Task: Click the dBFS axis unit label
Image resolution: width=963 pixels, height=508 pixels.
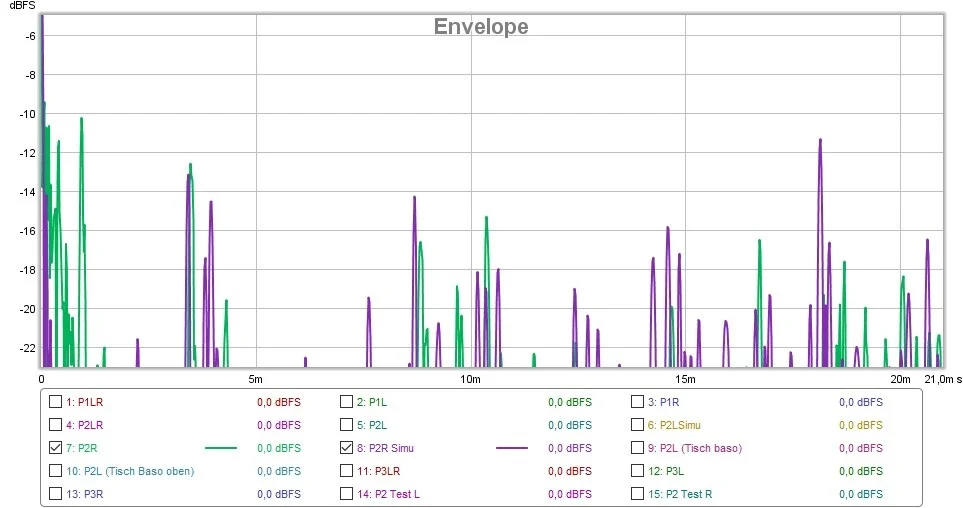Action: pyautogui.click(x=22, y=5)
